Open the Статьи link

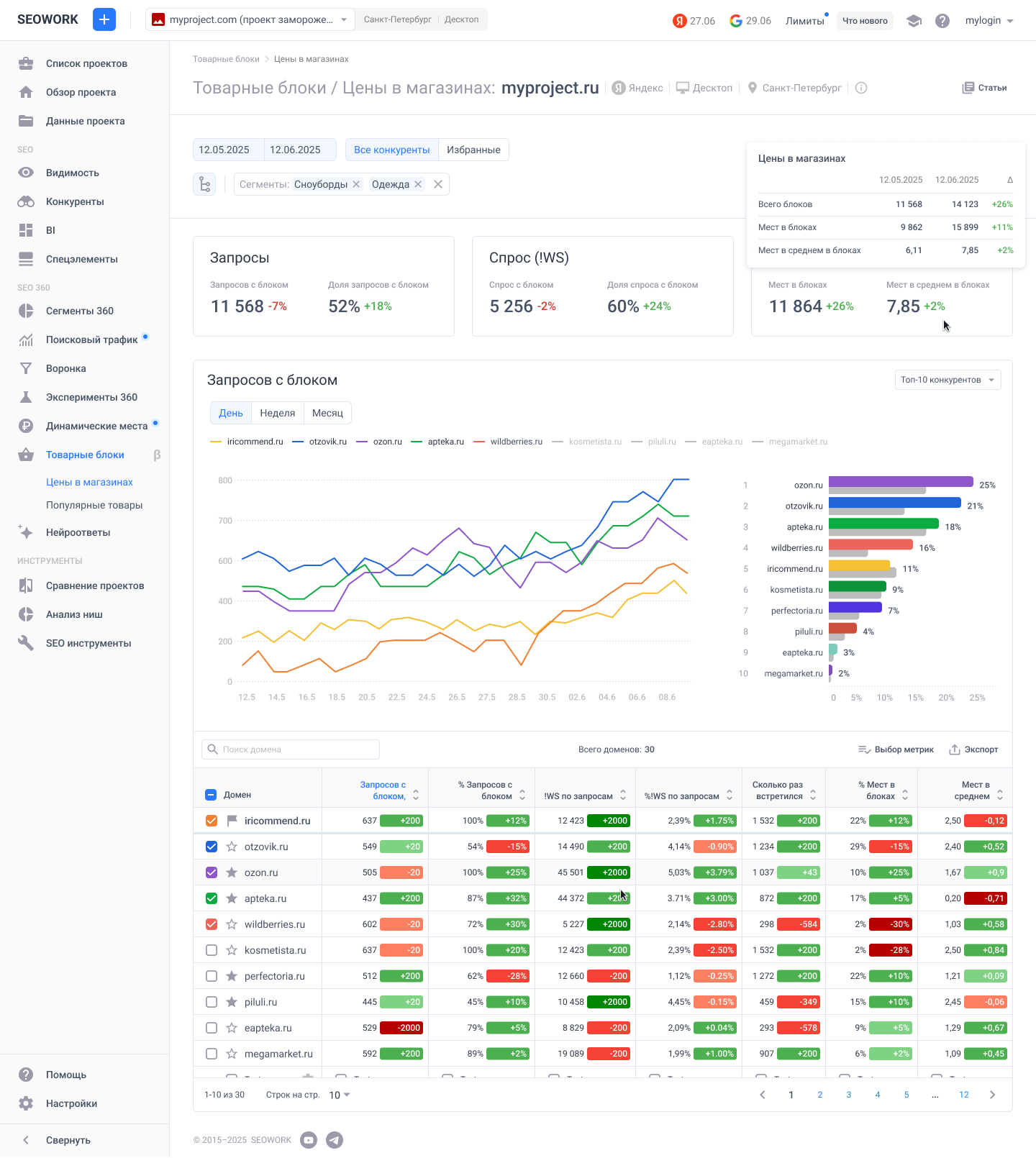click(x=984, y=88)
